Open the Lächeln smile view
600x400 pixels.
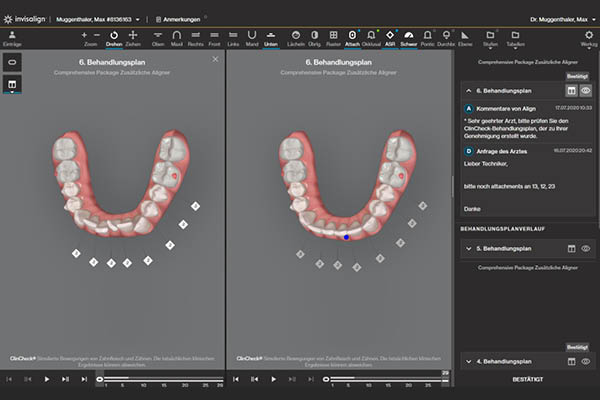tap(296, 39)
